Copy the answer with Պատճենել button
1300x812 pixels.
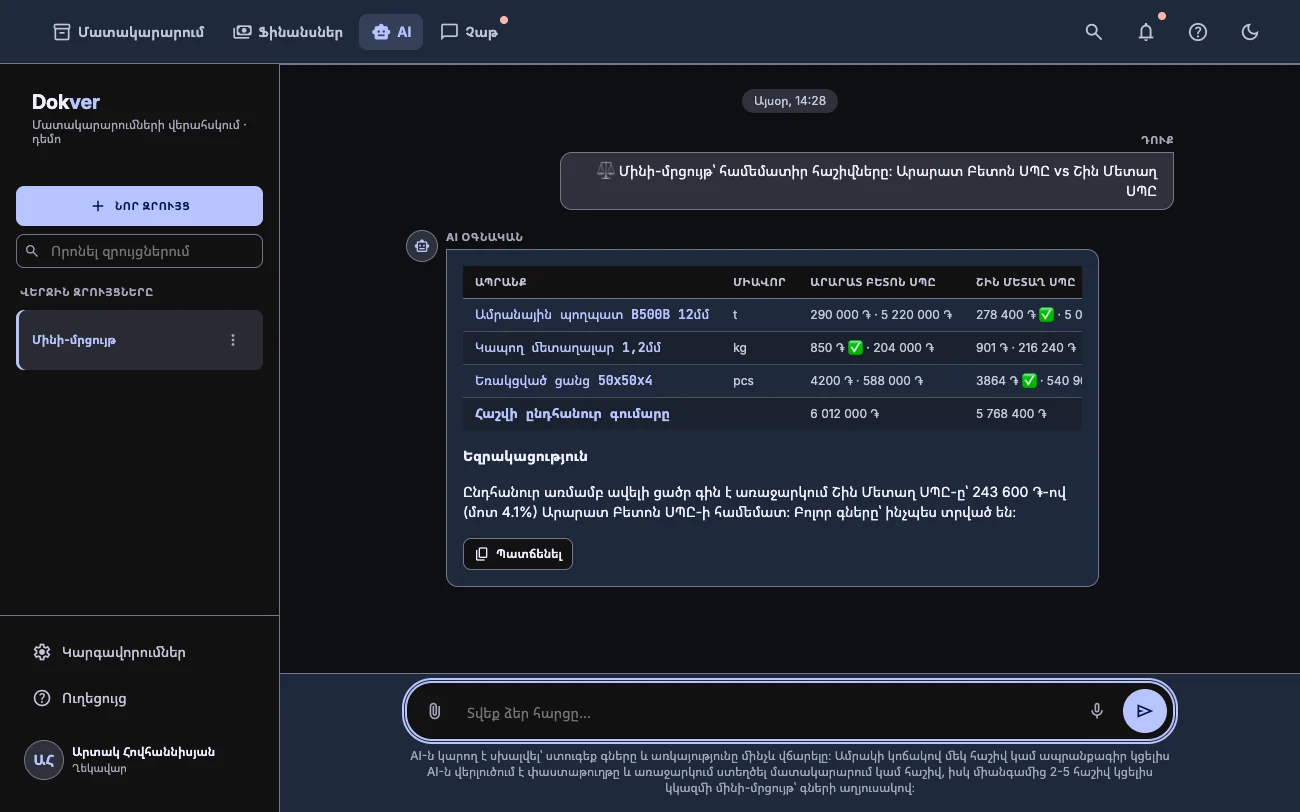(518, 554)
